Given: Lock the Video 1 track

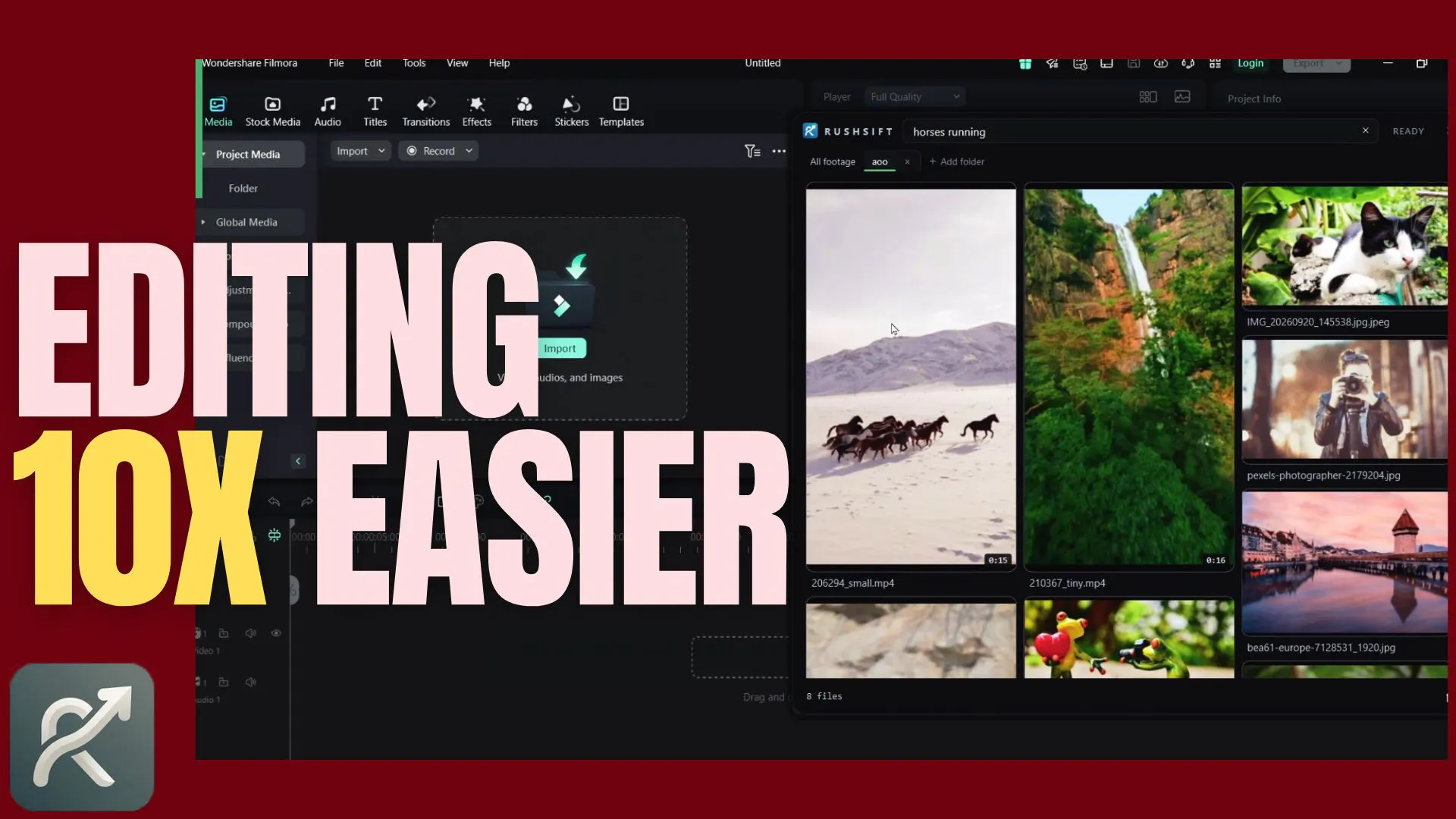Looking at the screenshot, I should coord(224,632).
